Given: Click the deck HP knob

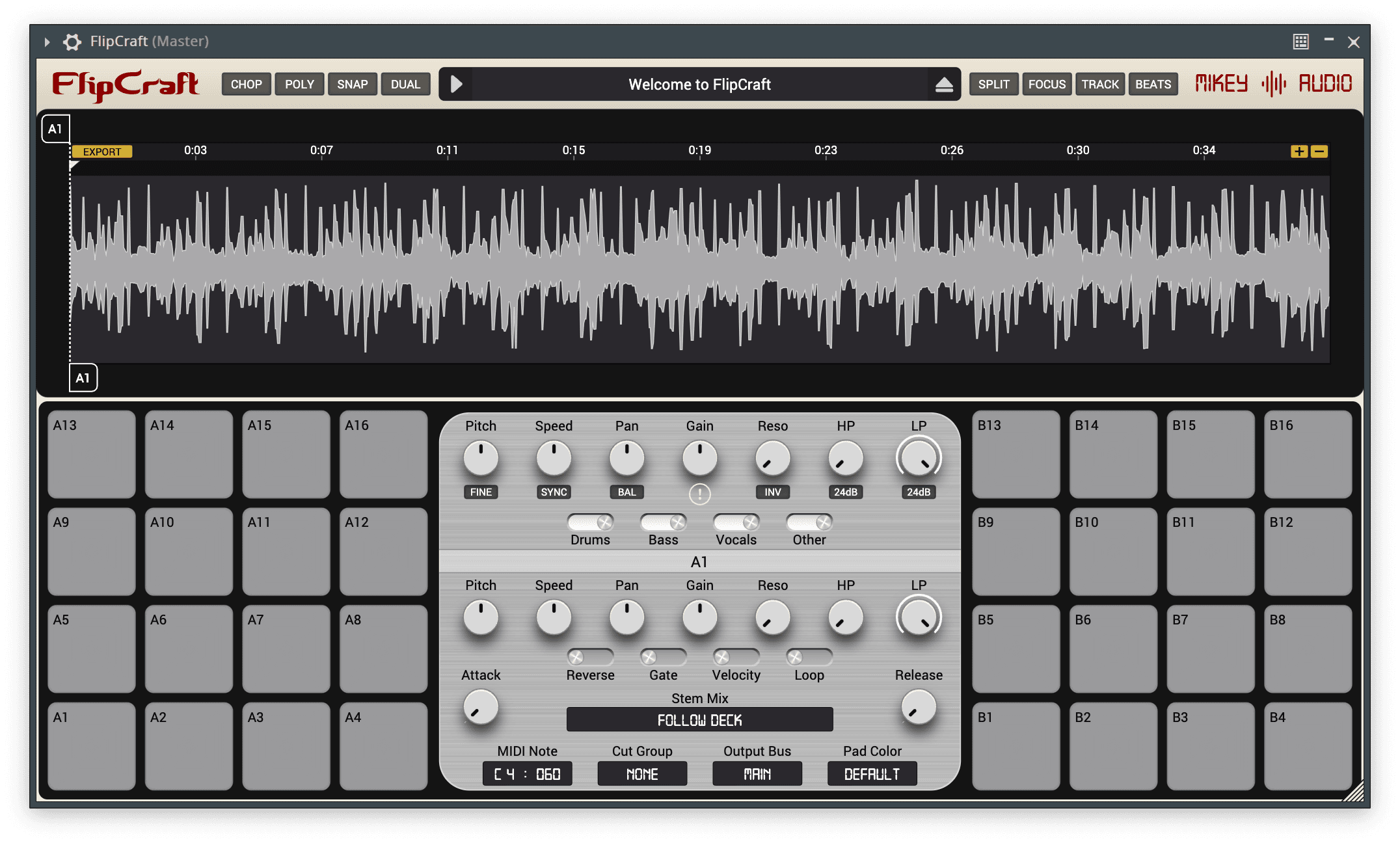Looking at the screenshot, I should [846, 458].
